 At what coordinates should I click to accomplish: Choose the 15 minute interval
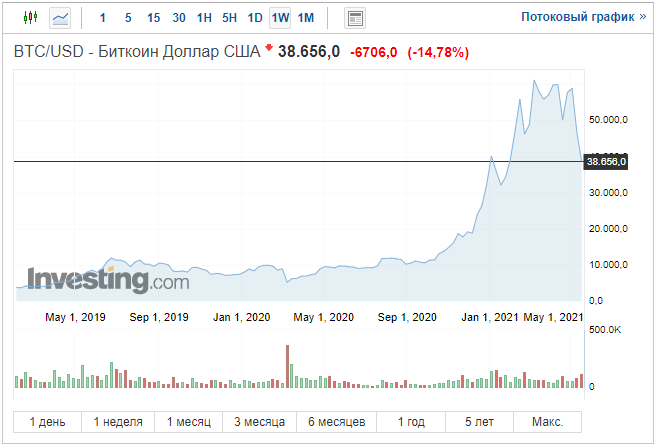pyautogui.click(x=153, y=18)
